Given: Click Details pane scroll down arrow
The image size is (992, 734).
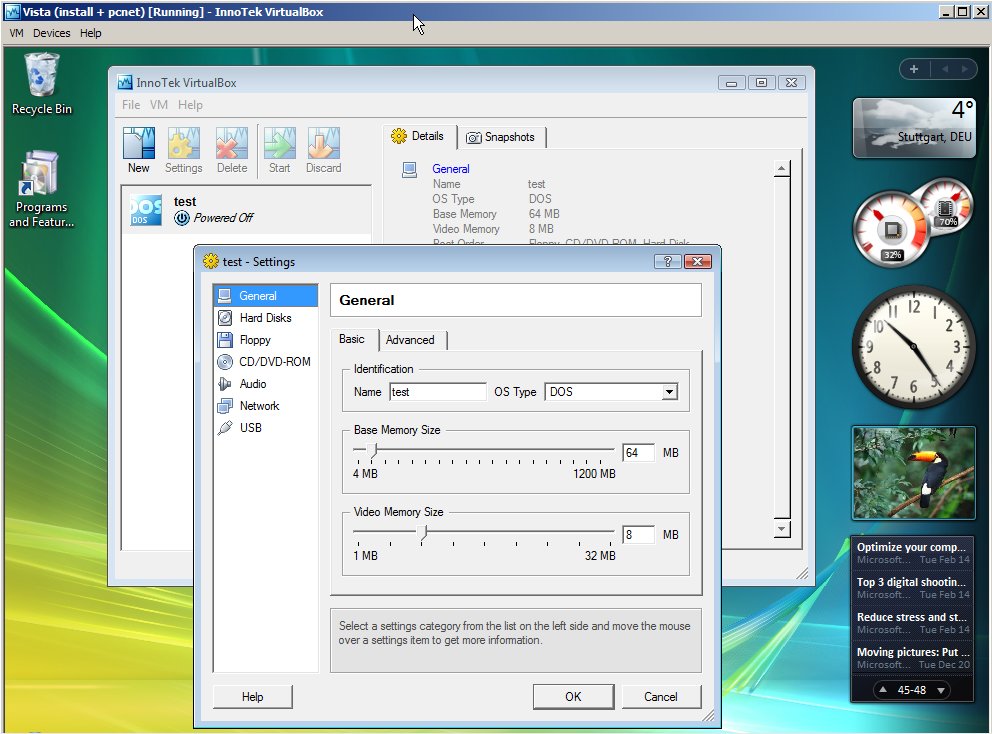Looking at the screenshot, I should (x=782, y=528).
